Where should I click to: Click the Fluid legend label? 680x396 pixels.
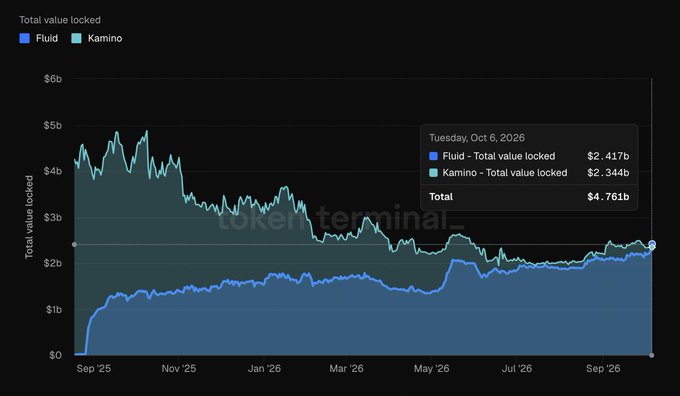click(x=47, y=38)
